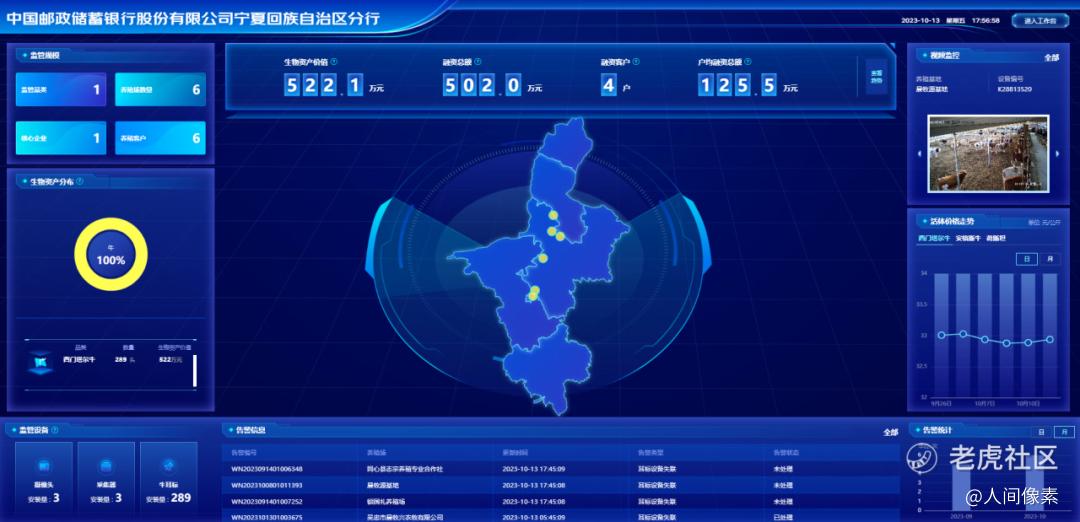Click the 核心企业 card showing 1
1080x522 pixels.
(61, 138)
